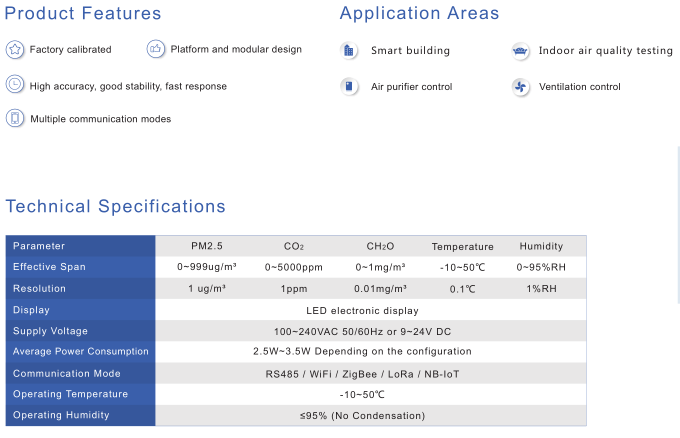Click the Humidity column header

pyautogui.click(x=541, y=246)
